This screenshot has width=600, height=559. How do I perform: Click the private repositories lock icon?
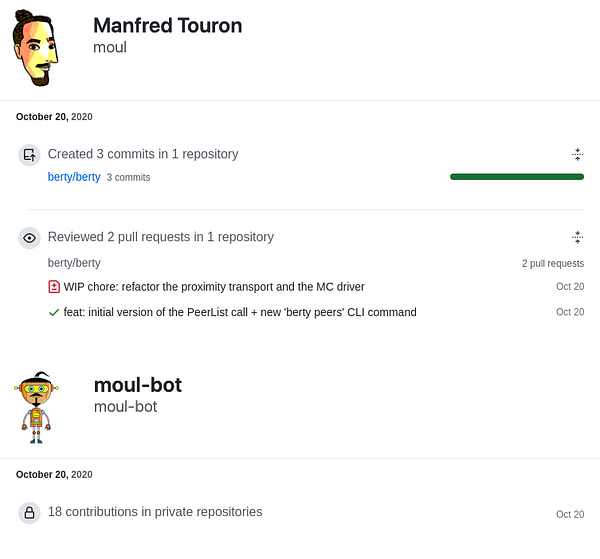30,513
